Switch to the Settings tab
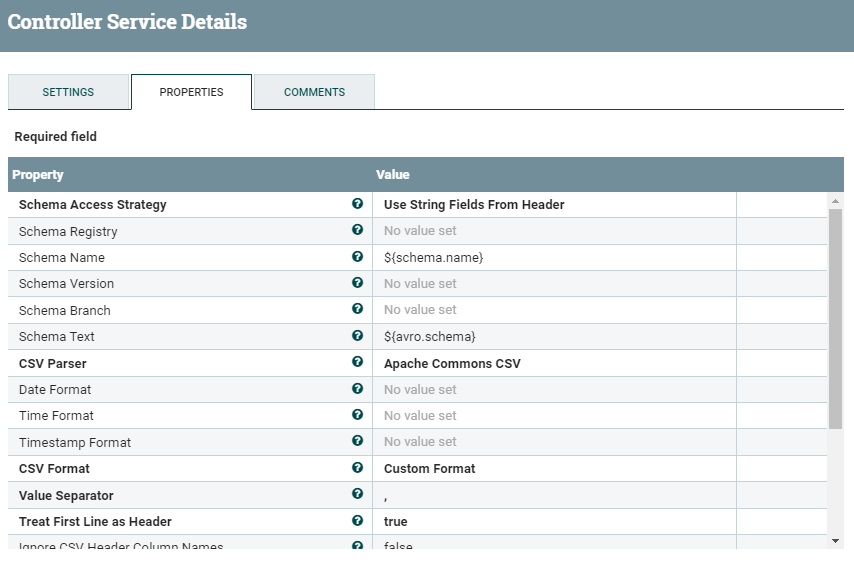This screenshot has width=854, height=571. point(68,92)
